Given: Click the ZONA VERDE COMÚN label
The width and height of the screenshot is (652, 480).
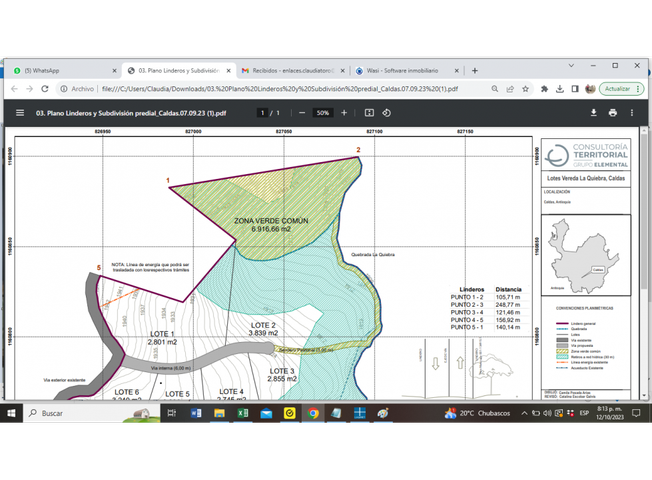Looking at the screenshot, I should (271, 220).
